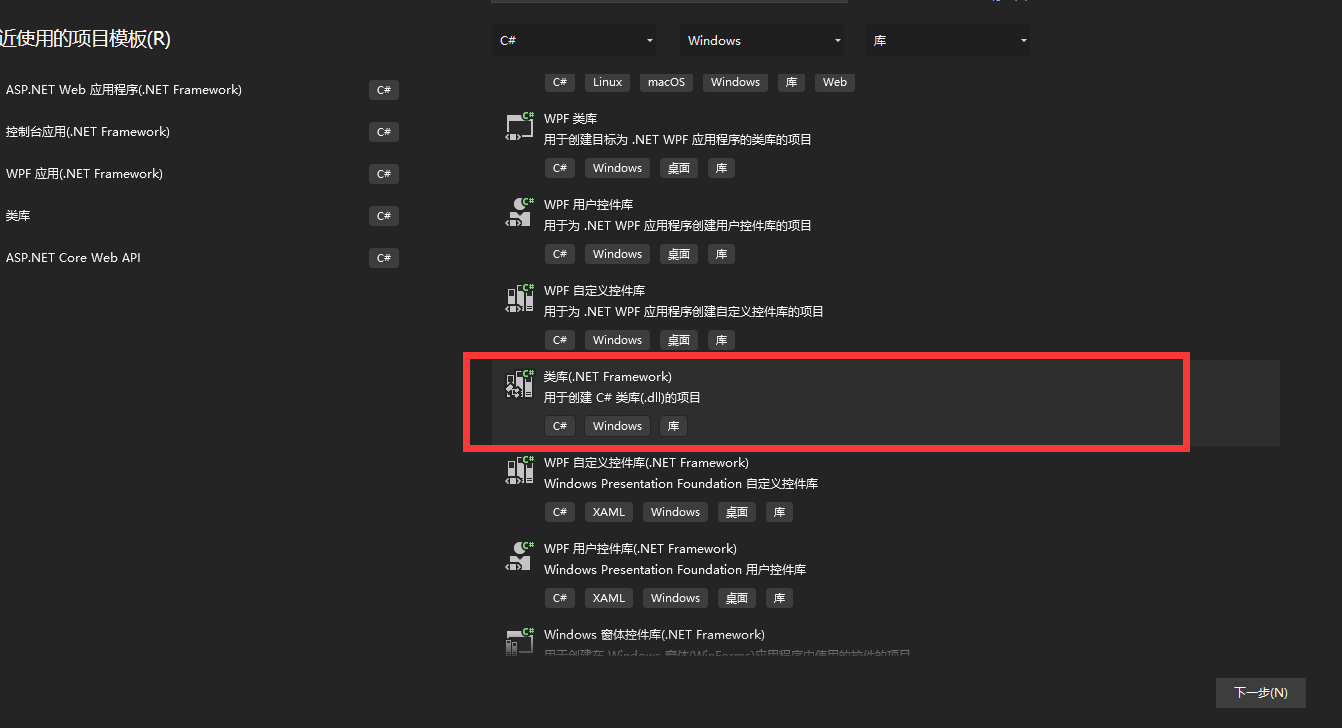Click the macOS tag in the top row
This screenshot has width=1342, height=728.
(x=666, y=82)
